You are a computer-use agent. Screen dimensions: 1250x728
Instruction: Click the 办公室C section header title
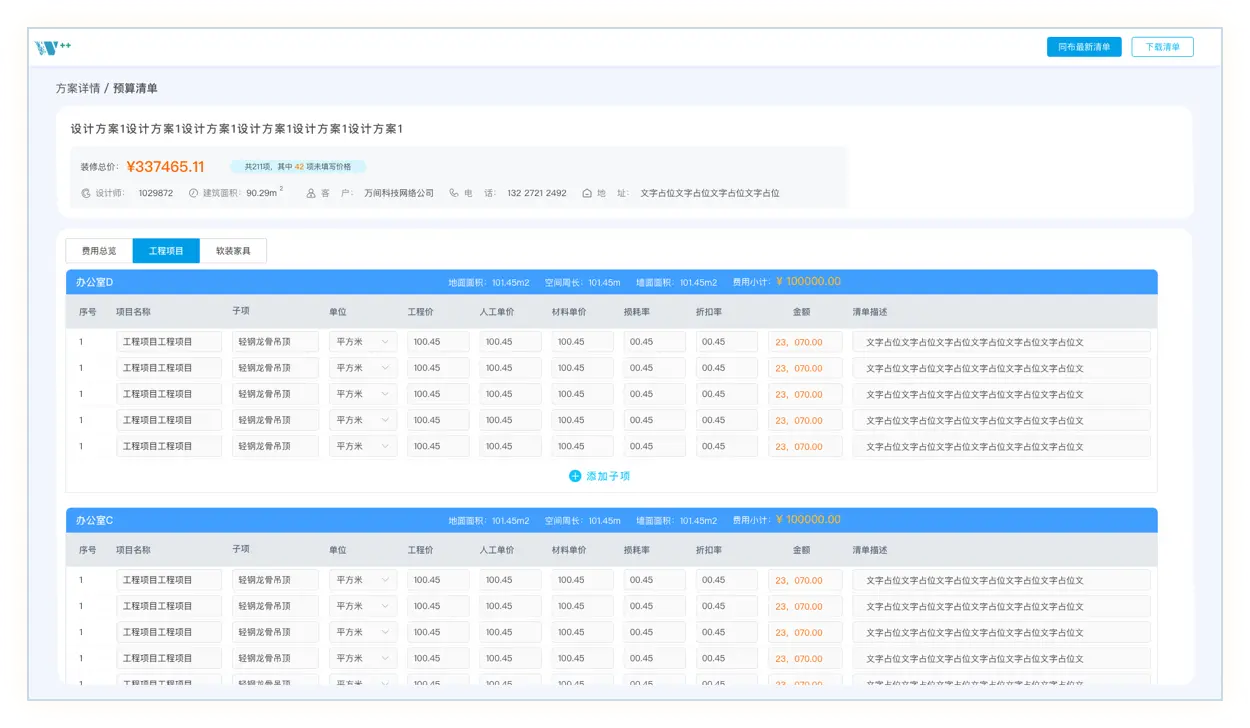(94, 520)
